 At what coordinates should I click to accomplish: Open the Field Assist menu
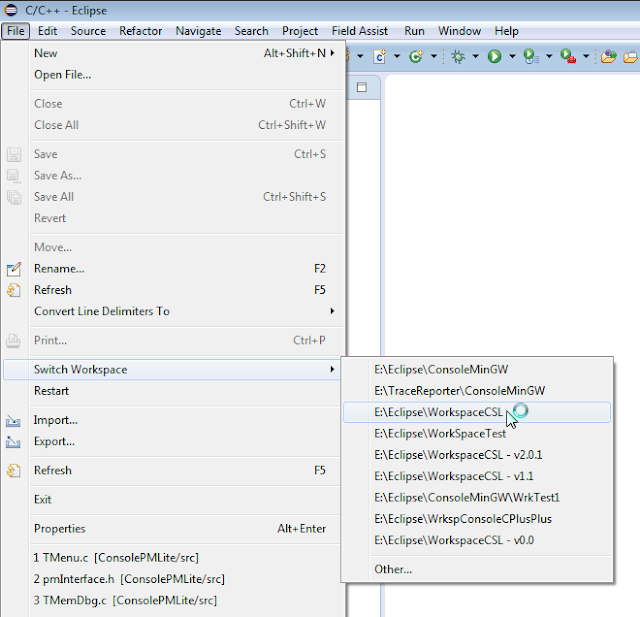[x=360, y=31]
